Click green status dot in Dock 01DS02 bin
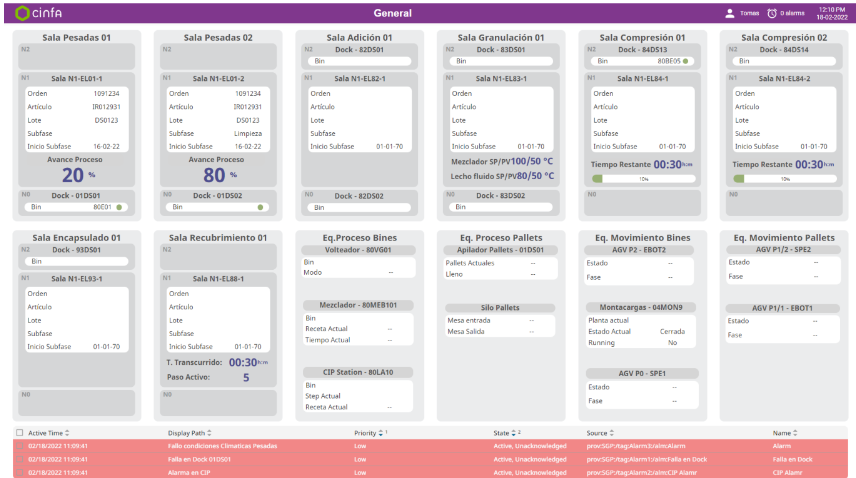The image size is (856, 478). coord(260,207)
